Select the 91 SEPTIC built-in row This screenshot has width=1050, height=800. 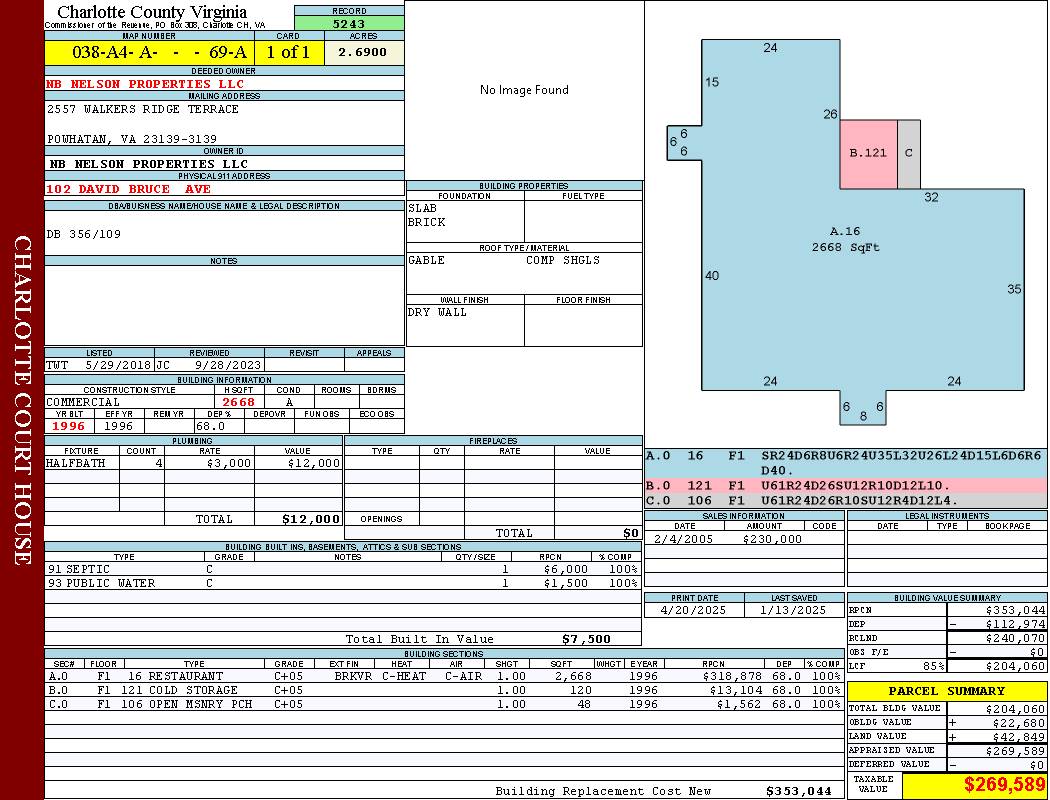tap(342, 569)
